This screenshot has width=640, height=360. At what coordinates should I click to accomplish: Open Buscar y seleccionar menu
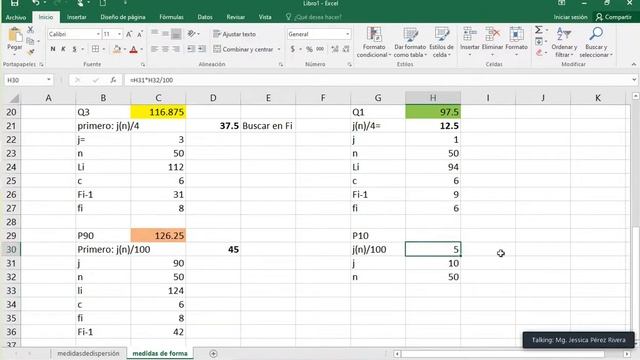(x=596, y=42)
